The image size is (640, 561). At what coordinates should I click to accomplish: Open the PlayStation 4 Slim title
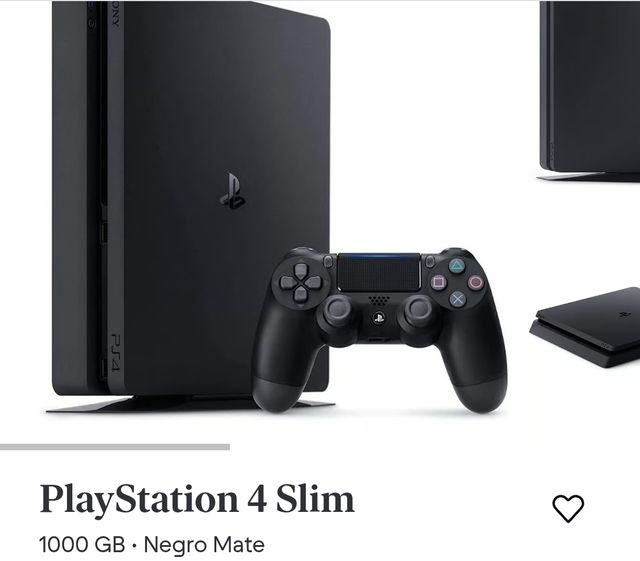click(197, 499)
